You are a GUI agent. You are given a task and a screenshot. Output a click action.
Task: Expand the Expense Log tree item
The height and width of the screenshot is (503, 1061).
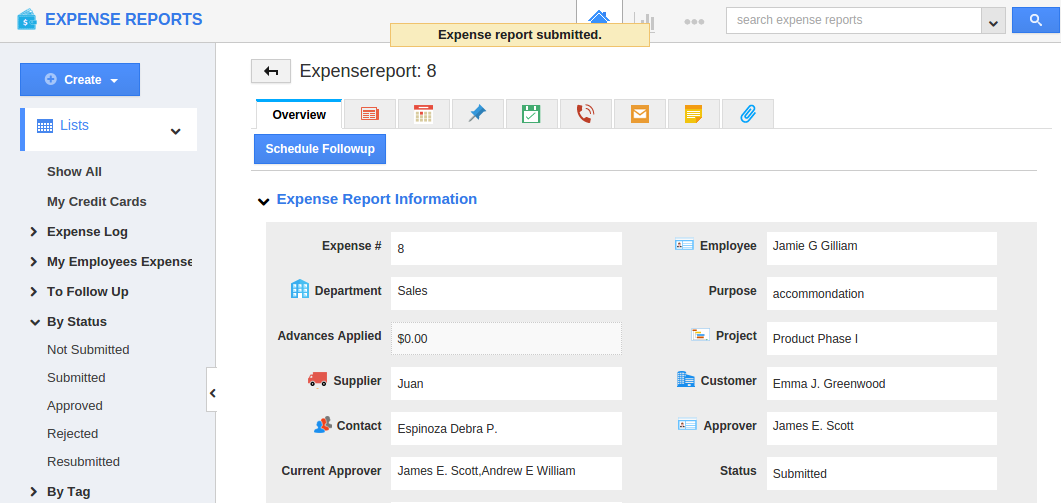pos(34,232)
